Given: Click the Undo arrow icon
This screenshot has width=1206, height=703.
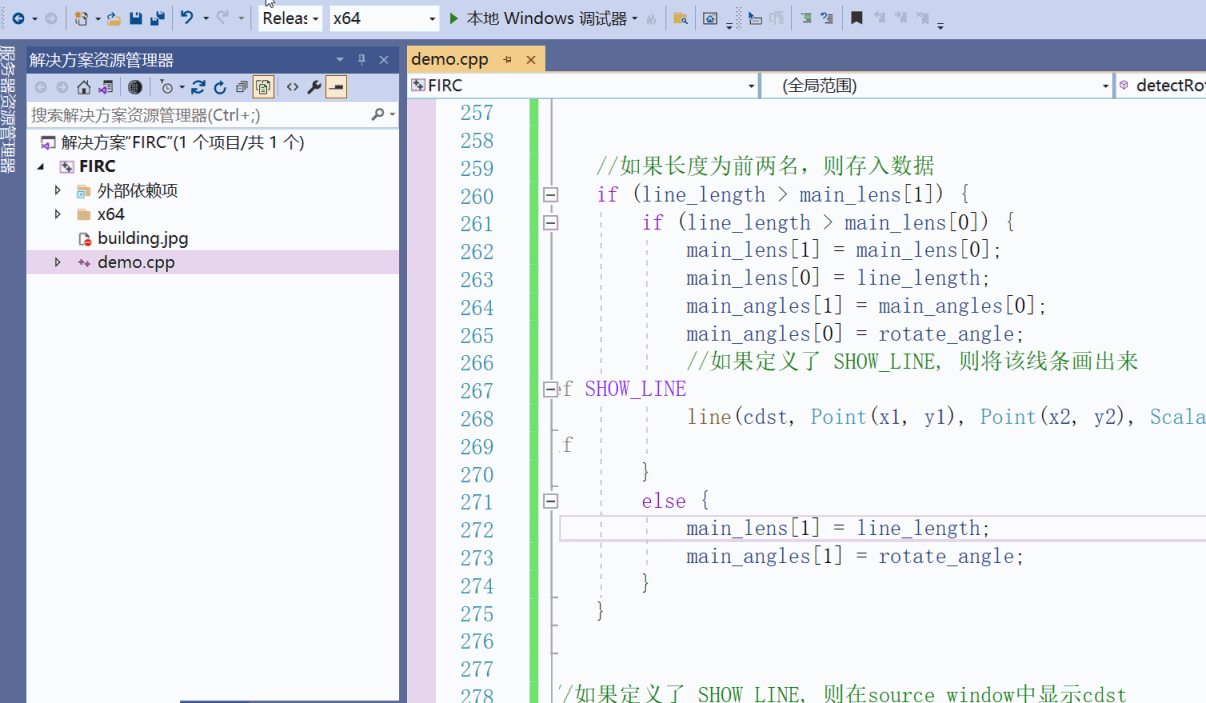Looking at the screenshot, I should (187, 18).
